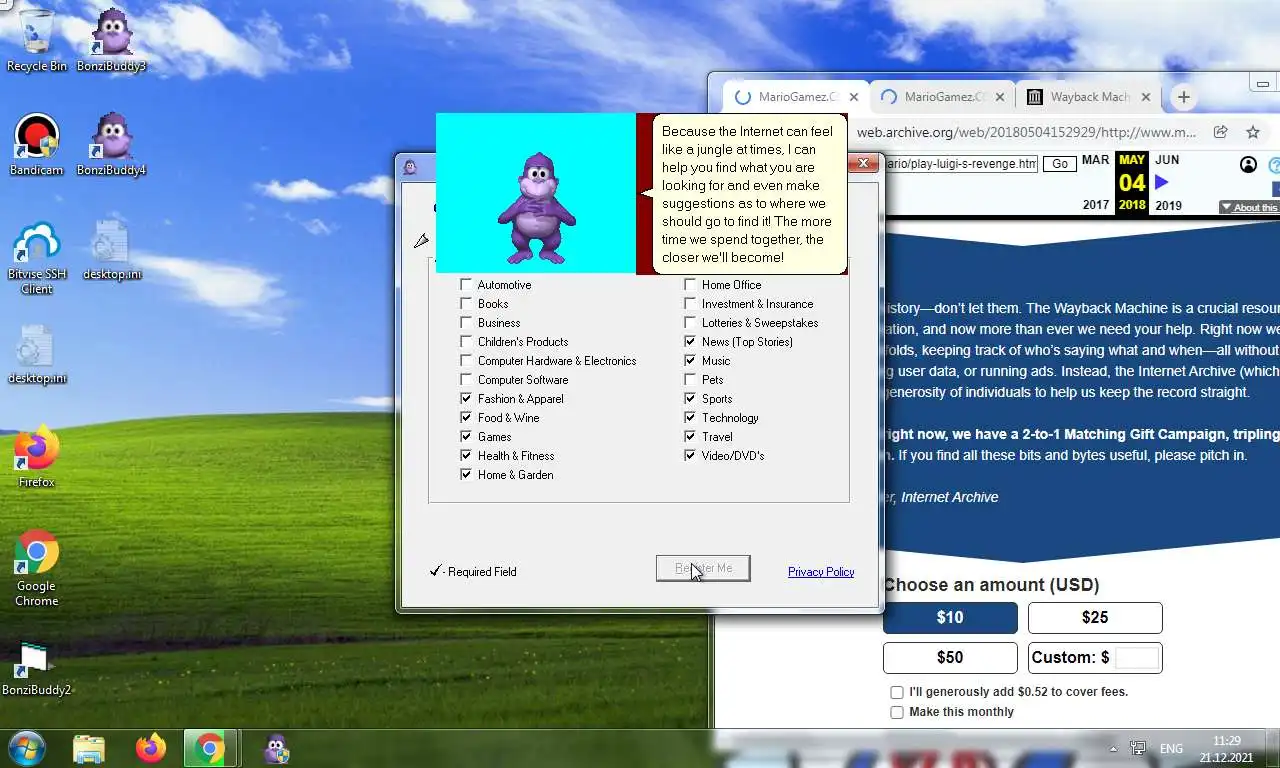This screenshot has width=1280, height=768.
Task: Switch to the Wayback Machine tab
Action: pos(1088,97)
